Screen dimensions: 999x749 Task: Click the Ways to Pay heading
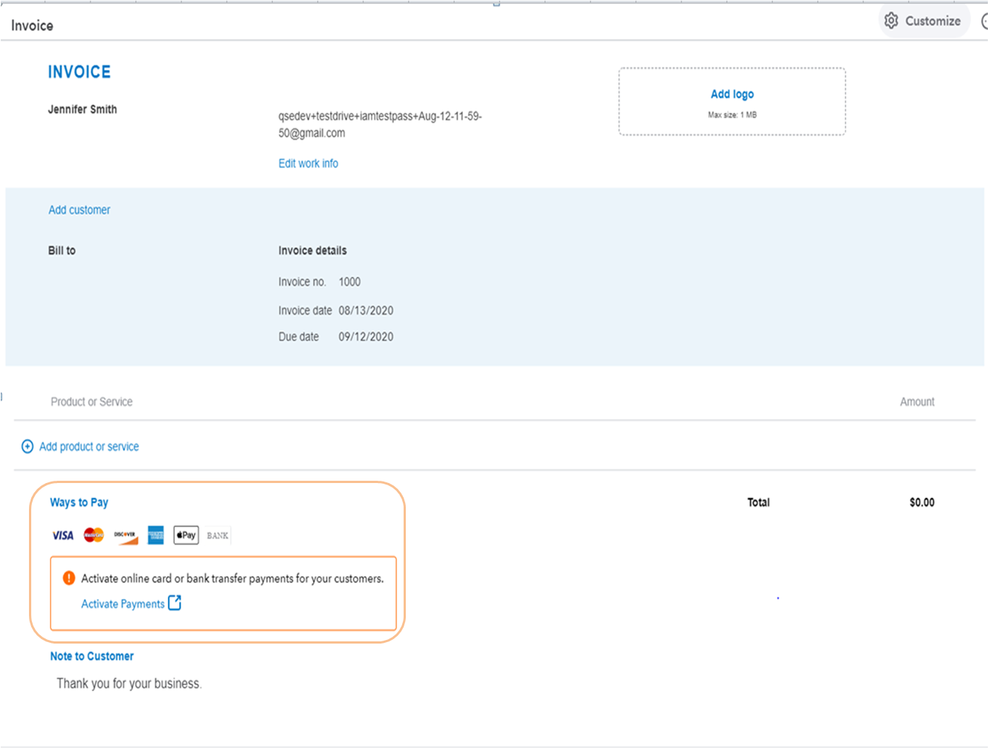pos(79,503)
